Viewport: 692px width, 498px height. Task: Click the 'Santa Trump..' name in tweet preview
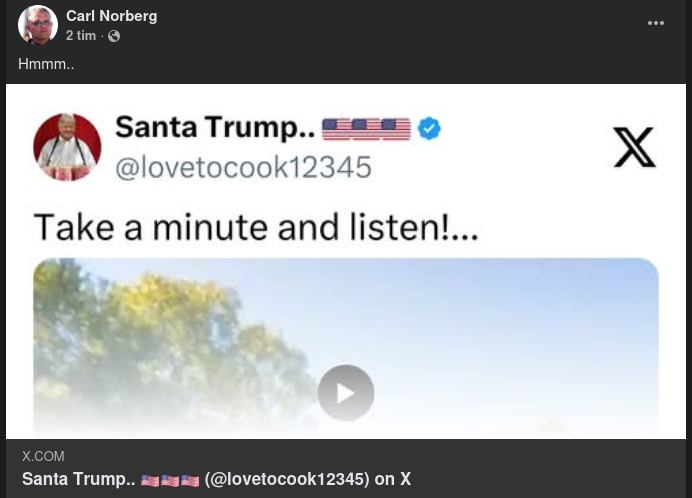[x=215, y=128]
